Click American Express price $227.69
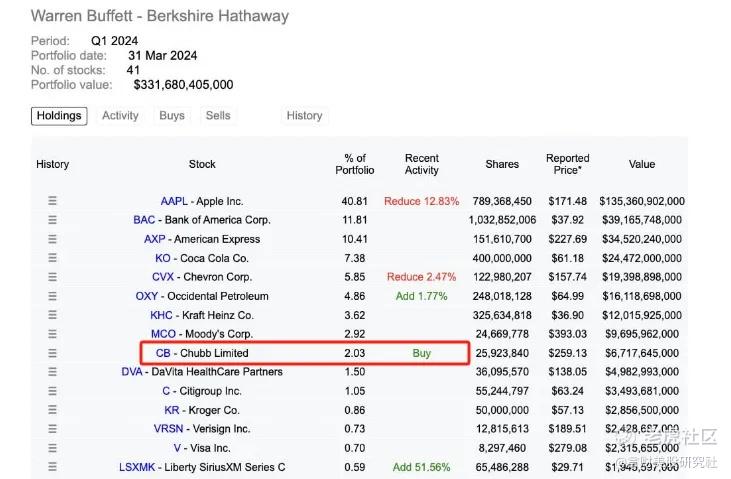The width and height of the screenshot is (731, 479). (567, 239)
